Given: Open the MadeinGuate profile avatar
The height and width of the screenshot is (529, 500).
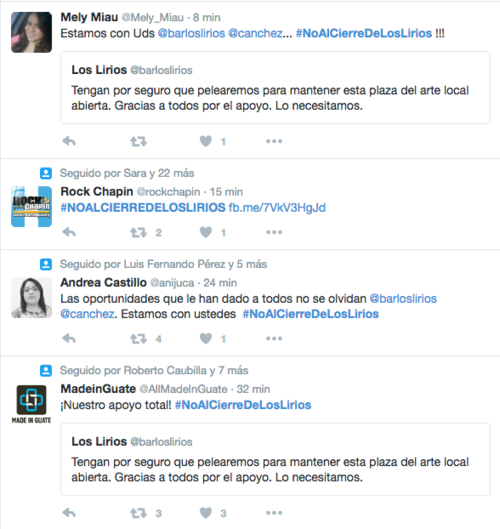Looking at the screenshot, I should tap(31, 404).
